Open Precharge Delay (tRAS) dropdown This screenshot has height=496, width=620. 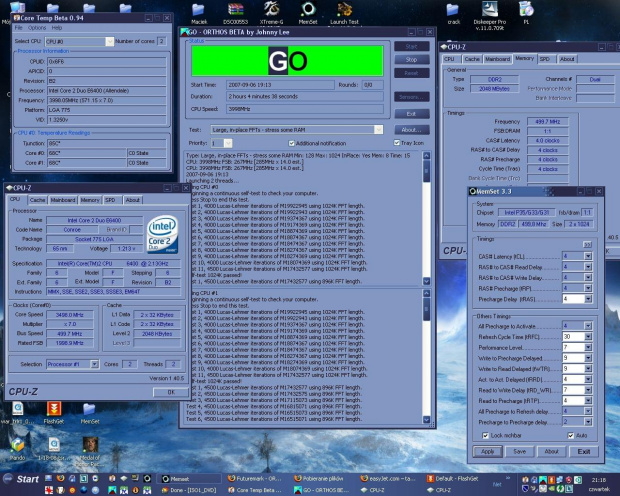(588, 299)
